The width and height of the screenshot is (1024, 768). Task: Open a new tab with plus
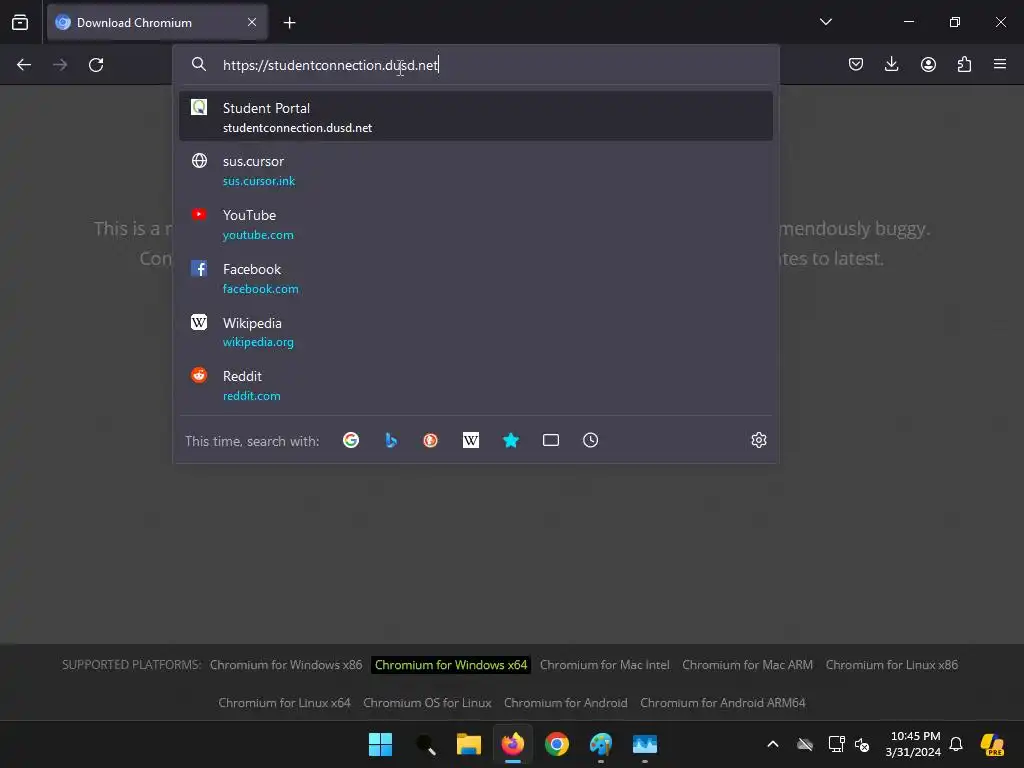pos(289,23)
